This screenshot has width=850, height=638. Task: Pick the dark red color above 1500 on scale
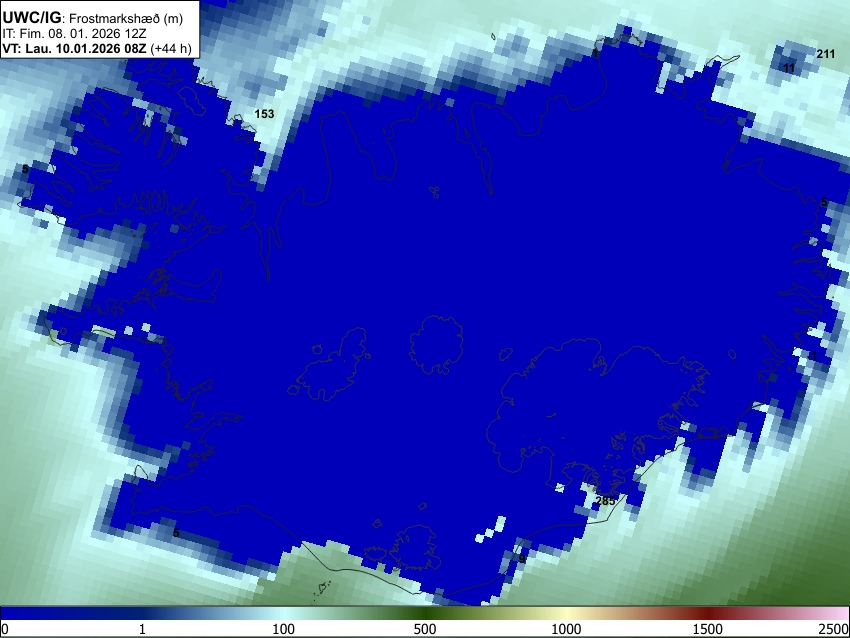(x=707, y=614)
